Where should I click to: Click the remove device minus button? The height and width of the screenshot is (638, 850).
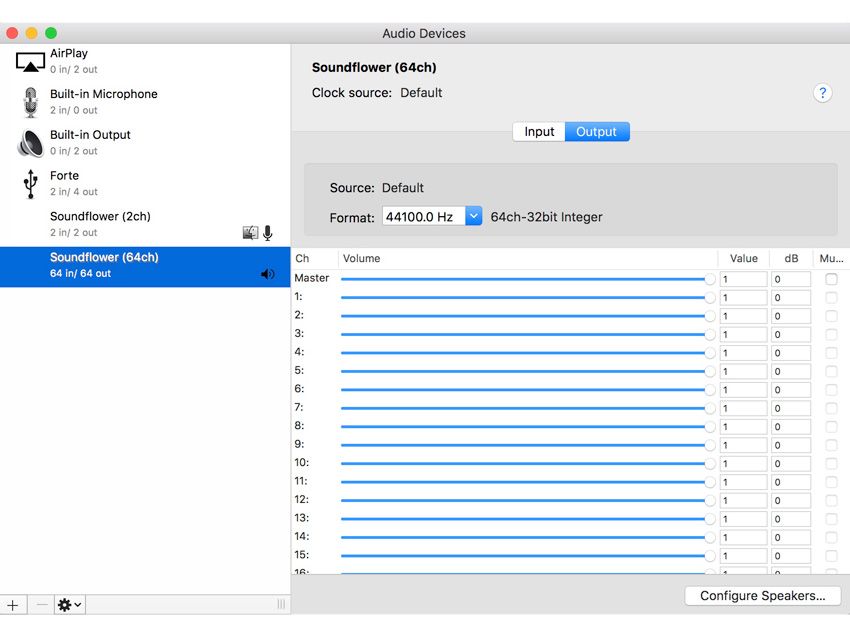[x=40, y=604]
